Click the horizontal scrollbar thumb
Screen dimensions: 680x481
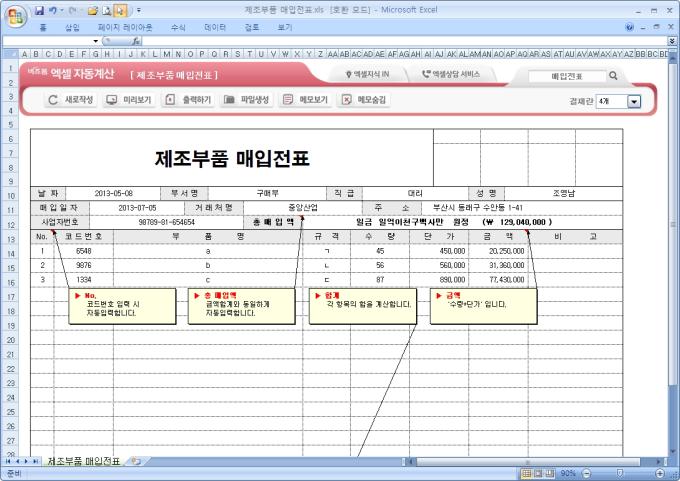528,462
